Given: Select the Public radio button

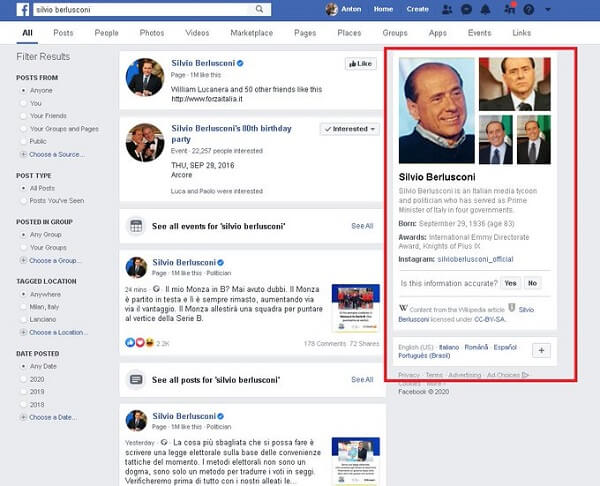Looking at the screenshot, I should point(23,141).
